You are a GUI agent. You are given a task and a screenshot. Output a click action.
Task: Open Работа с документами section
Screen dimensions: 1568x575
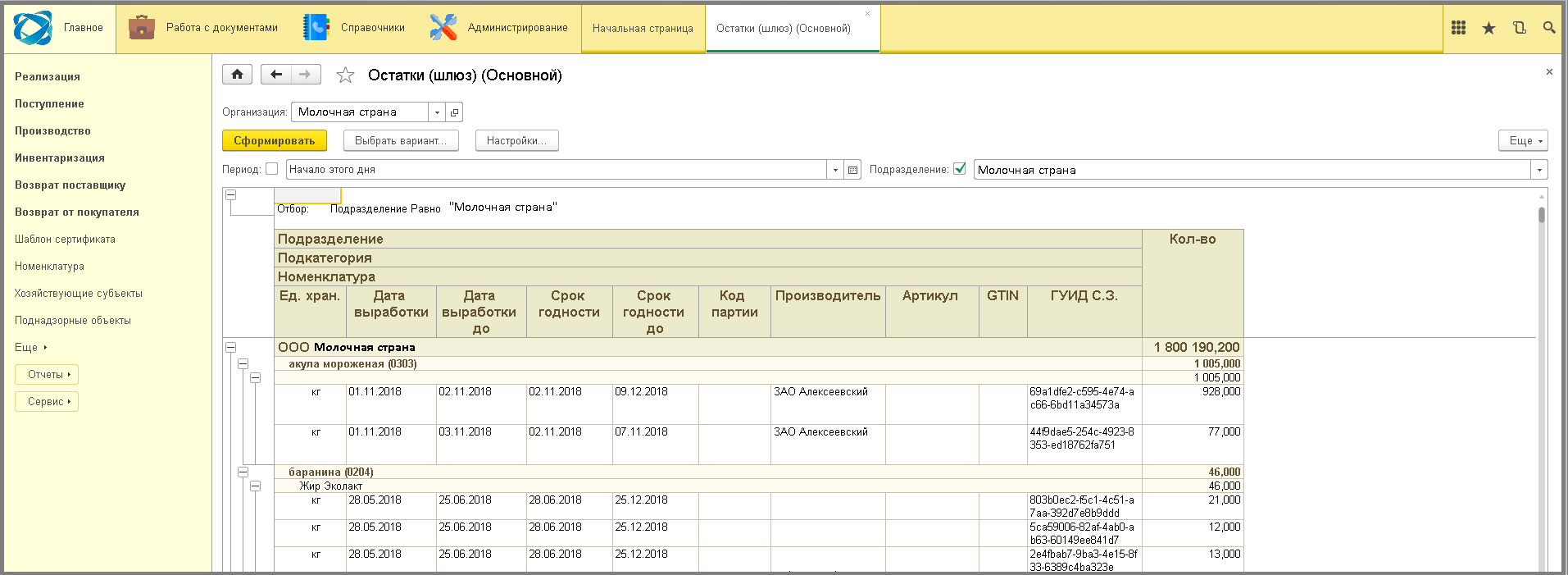pyautogui.click(x=203, y=28)
